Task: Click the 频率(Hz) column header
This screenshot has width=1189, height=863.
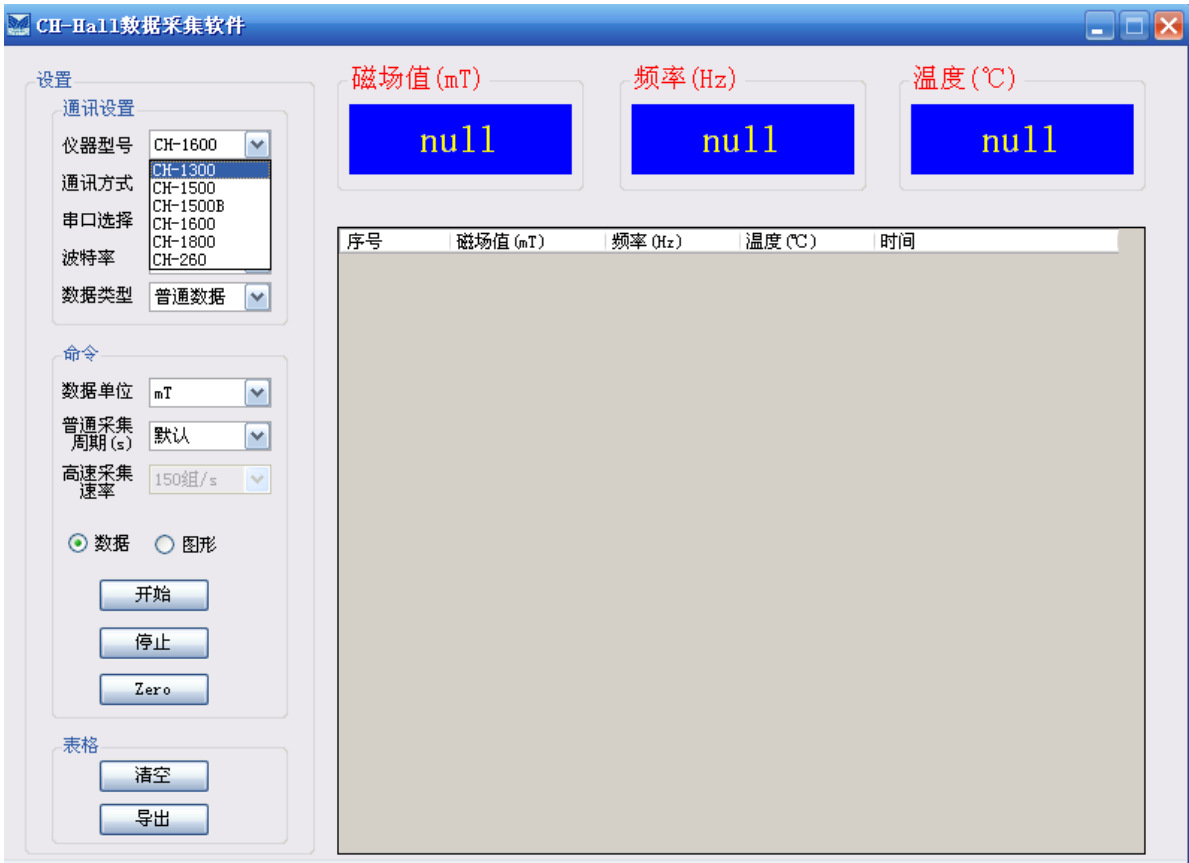Action: click(x=673, y=241)
